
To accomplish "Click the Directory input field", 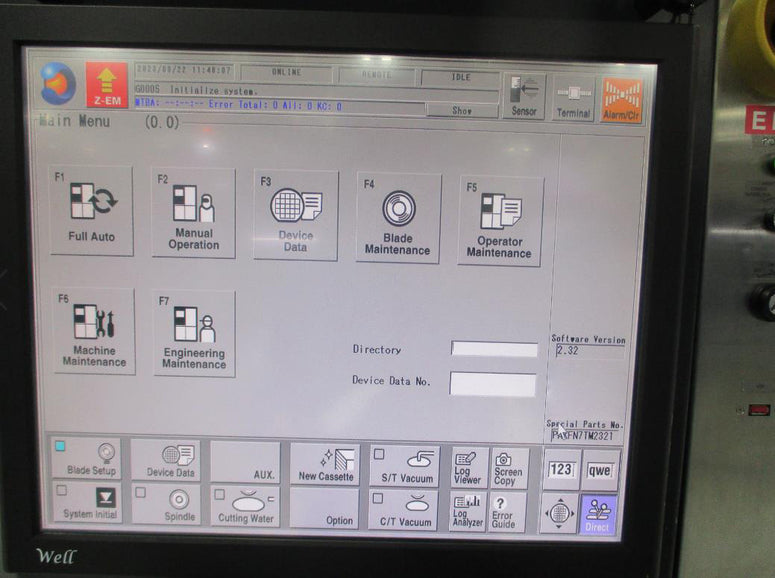I will point(495,350).
